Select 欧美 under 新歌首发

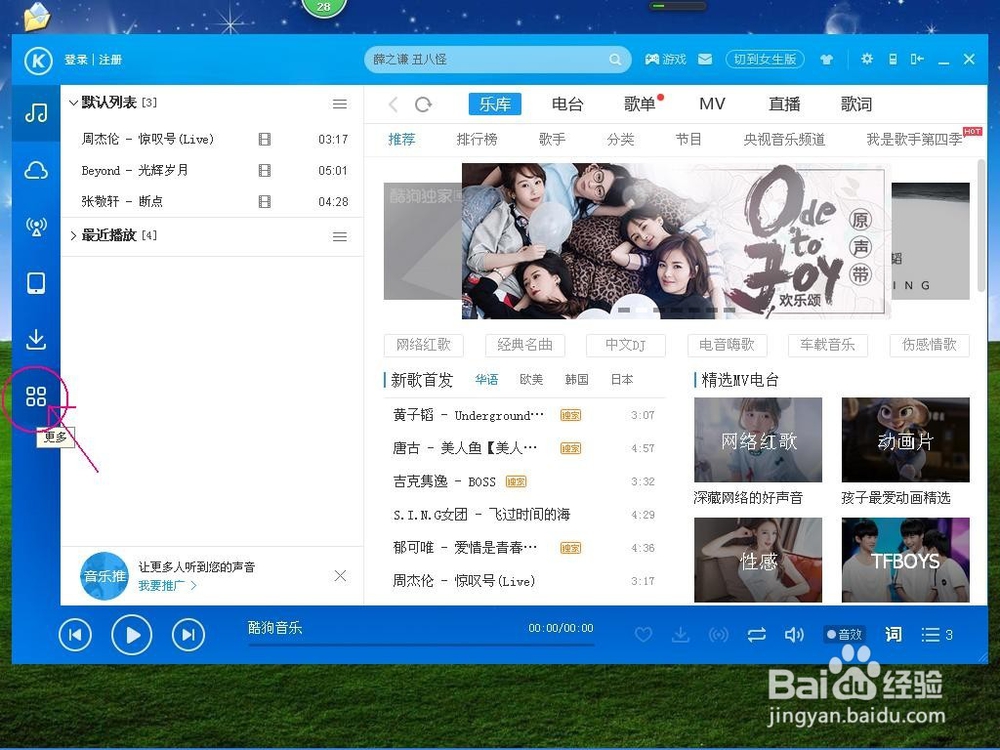click(x=531, y=379)
